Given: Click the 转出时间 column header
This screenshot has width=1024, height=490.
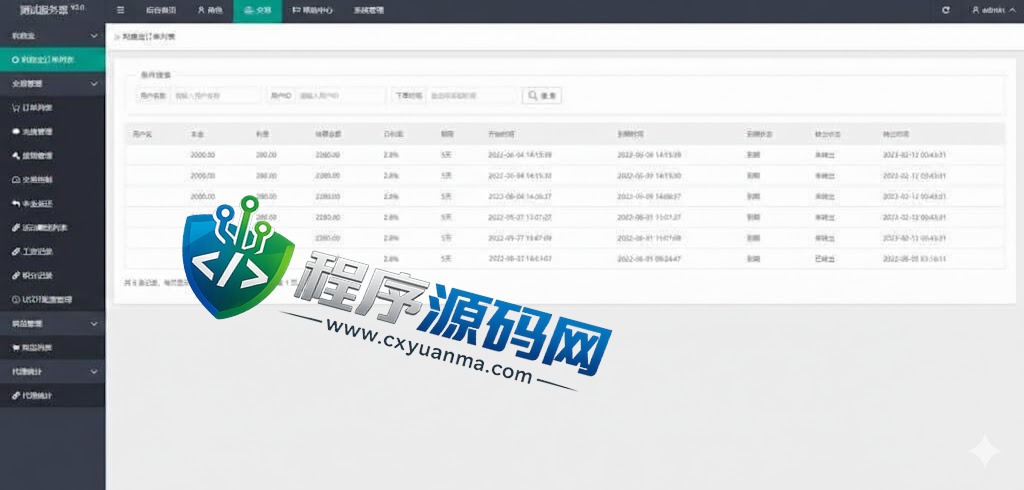Looking at the screenshot, I should [896, 134].
